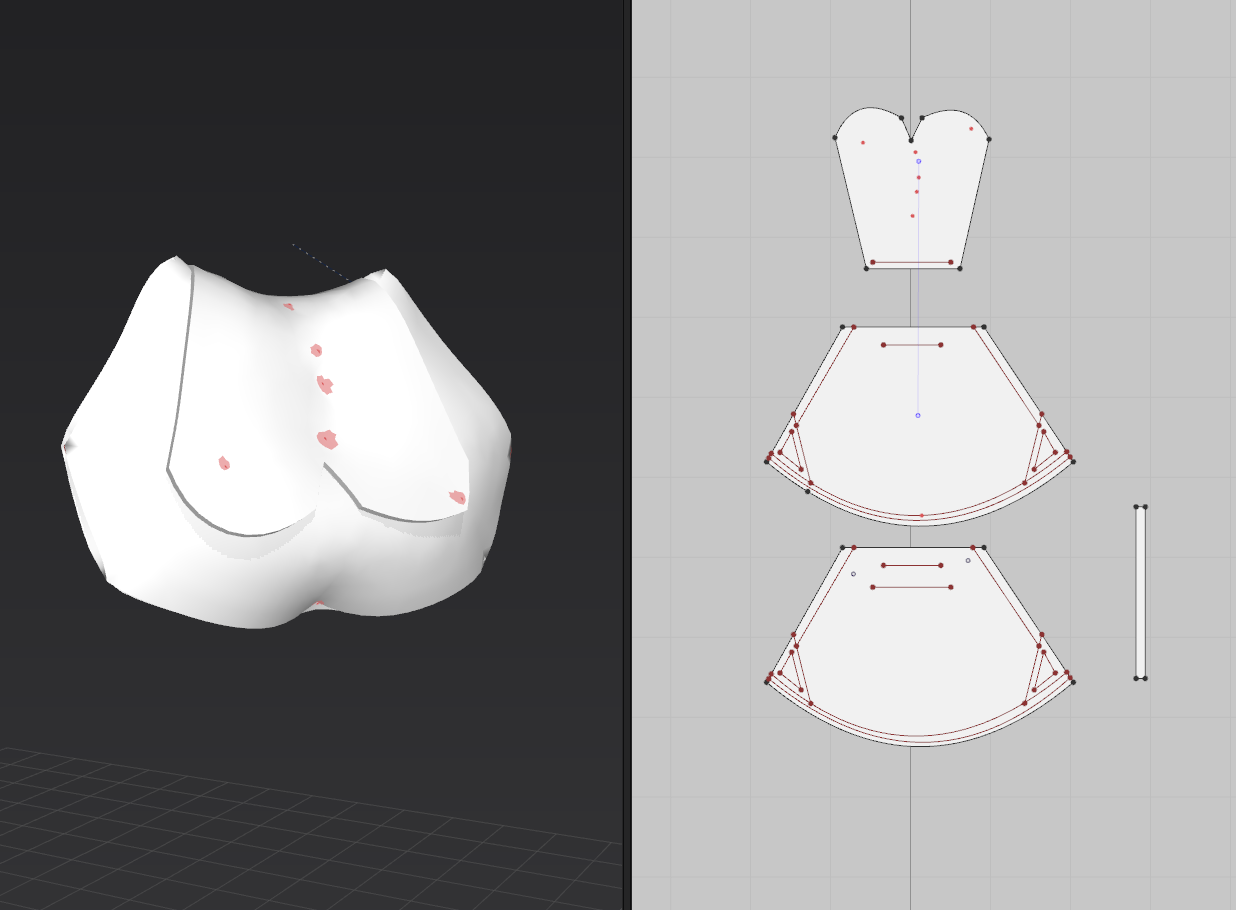Select the shorter upper horizontal line in lowest pattern
This screenshot has height=910, width=1236.
912,565
